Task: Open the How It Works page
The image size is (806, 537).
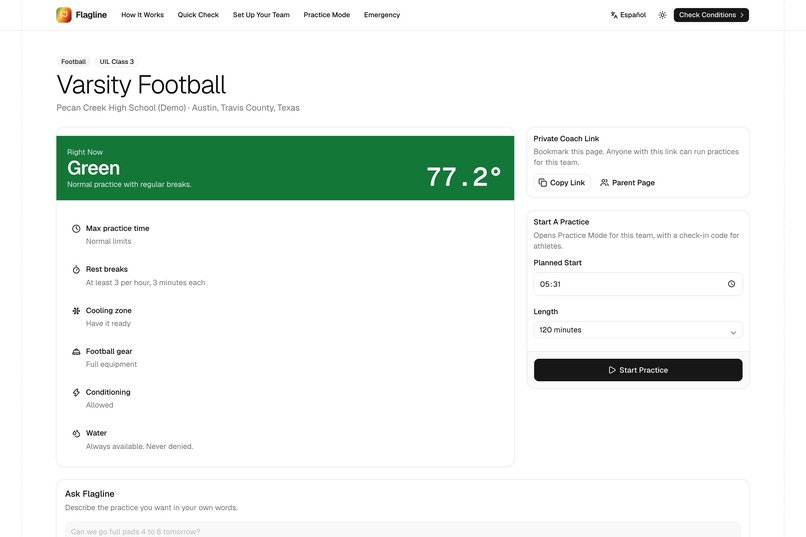Action: pyautogui.click(x=142, y=15)
